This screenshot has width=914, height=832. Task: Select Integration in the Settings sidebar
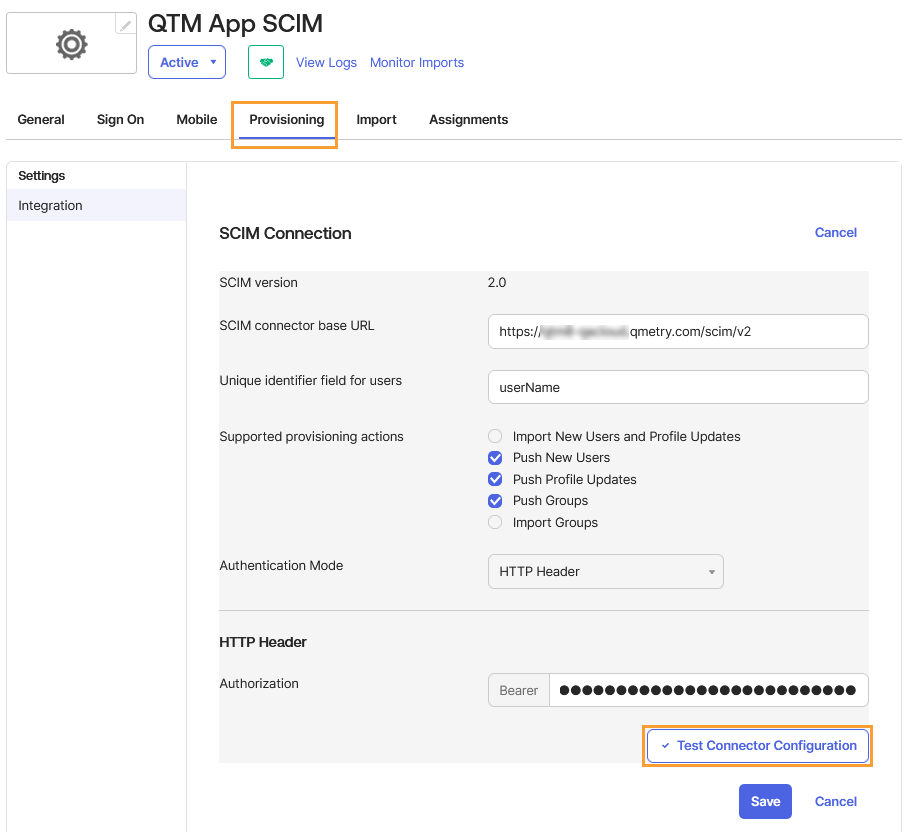tap(50, 205)
